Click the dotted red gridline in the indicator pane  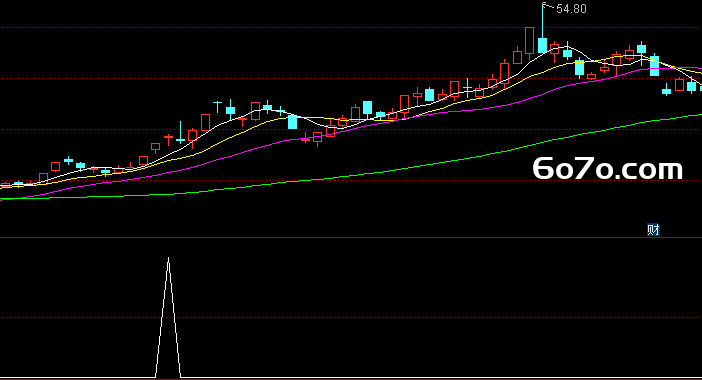351,318
